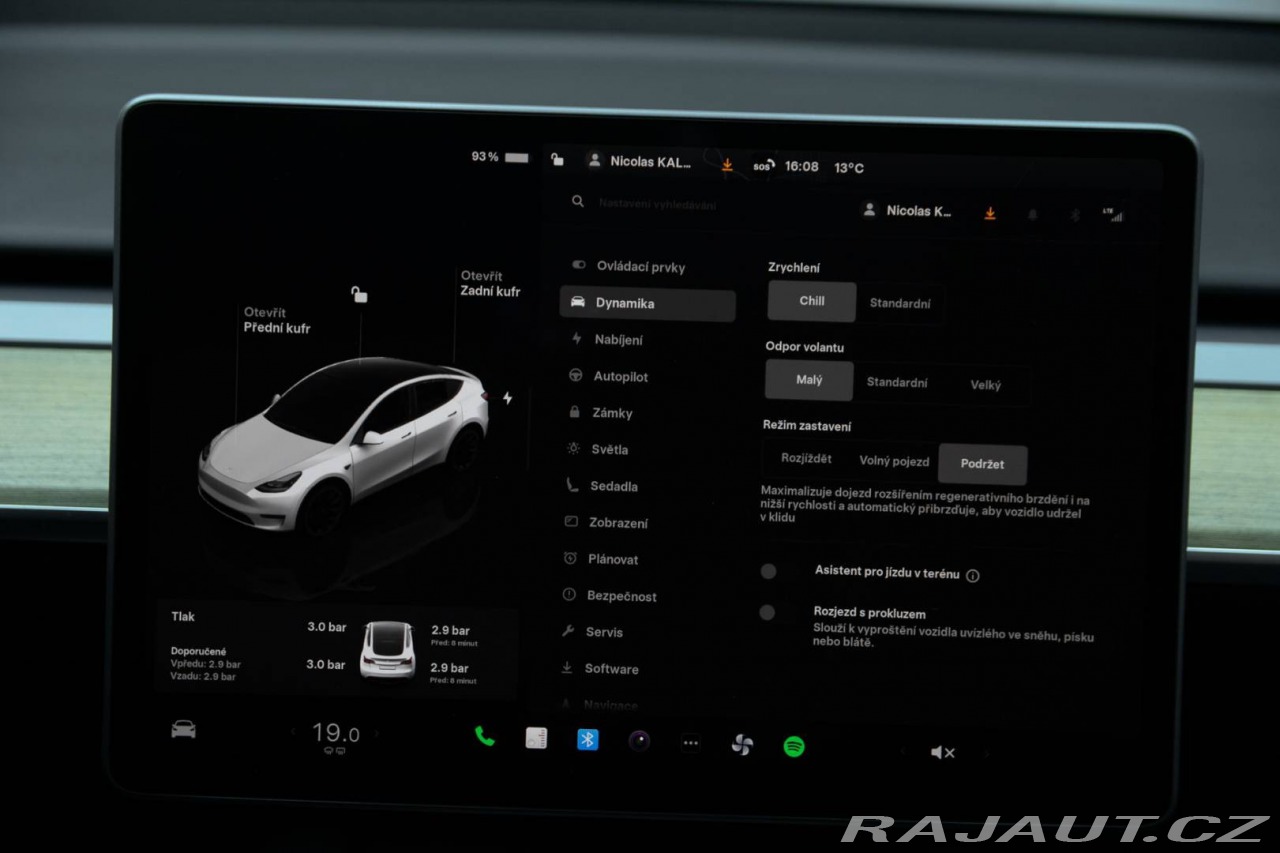Open the dashcam camera app
The width and height of the screenshot is (1280, 853).
pyautogui.click(x=639, y=741)
